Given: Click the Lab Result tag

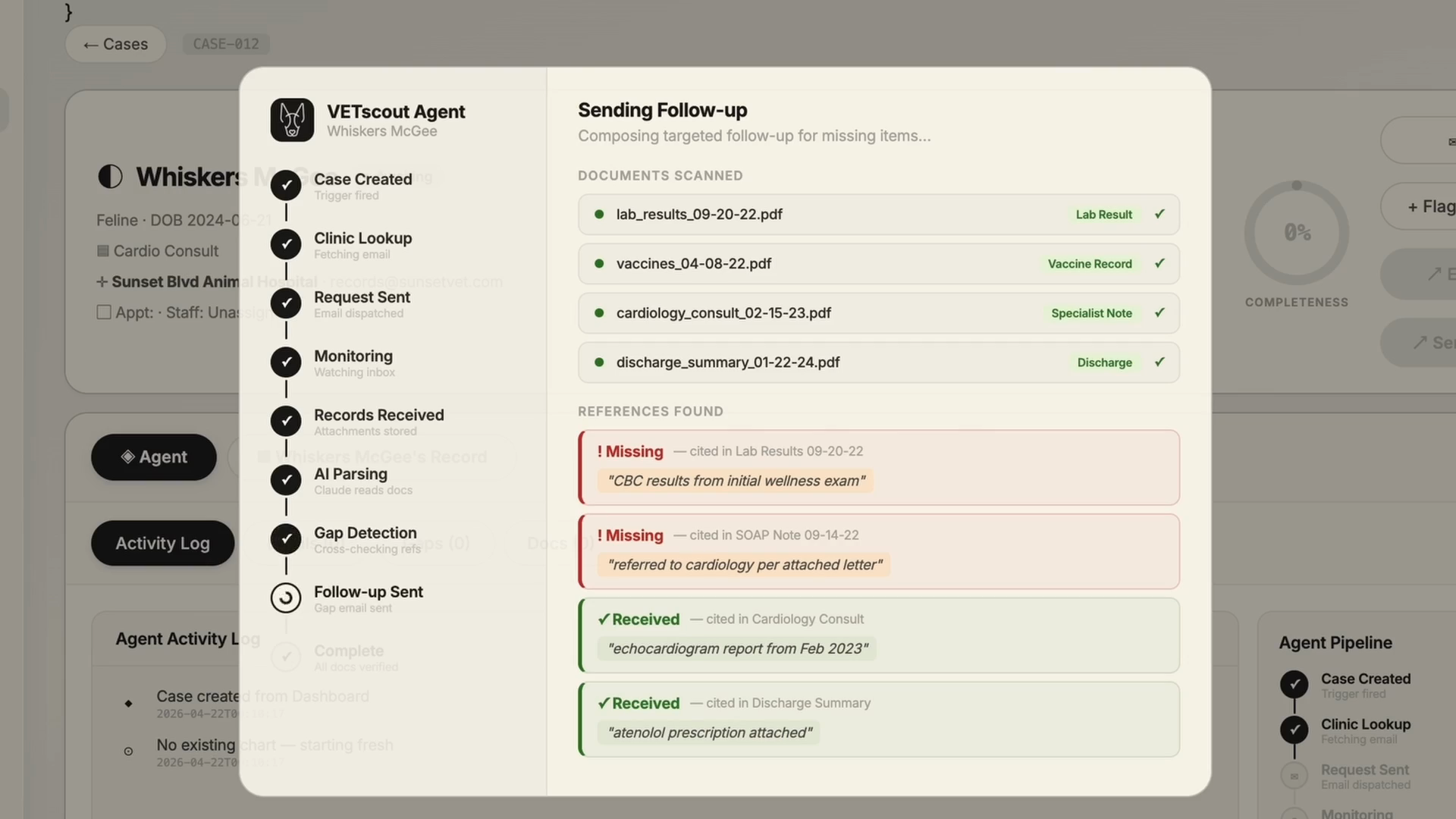Looking at the screenshot, I should coord(1103,215).
